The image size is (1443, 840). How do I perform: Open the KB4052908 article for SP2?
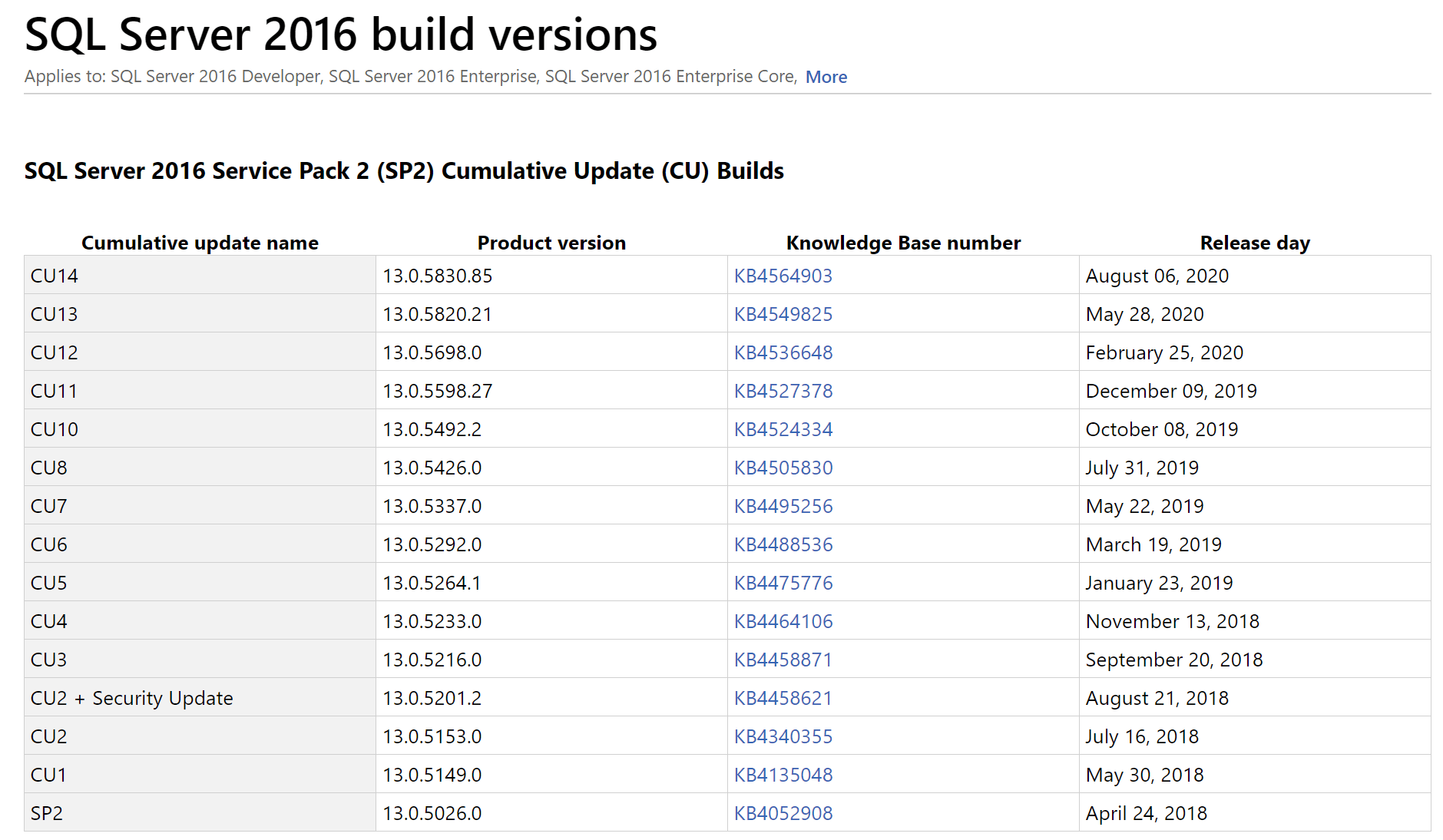tap(783, 812)
